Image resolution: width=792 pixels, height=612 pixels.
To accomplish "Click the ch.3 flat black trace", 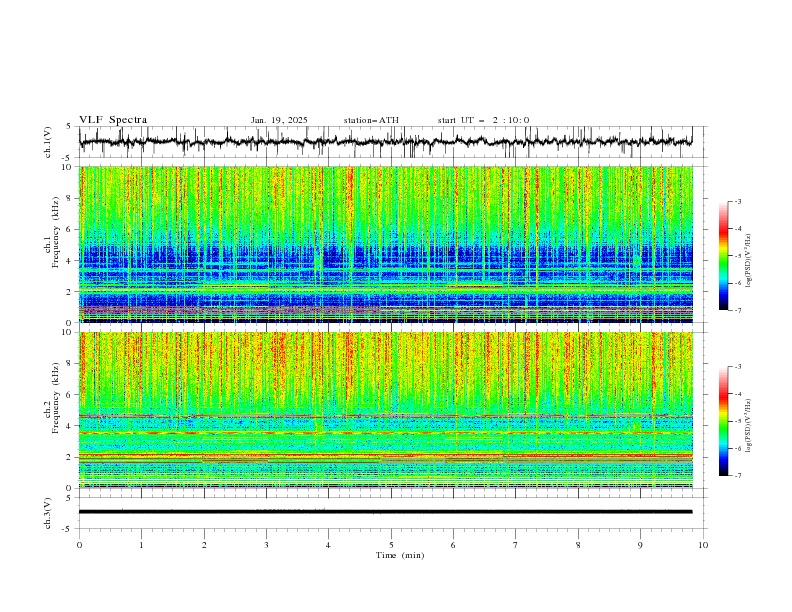I will [x=385, y=512].
